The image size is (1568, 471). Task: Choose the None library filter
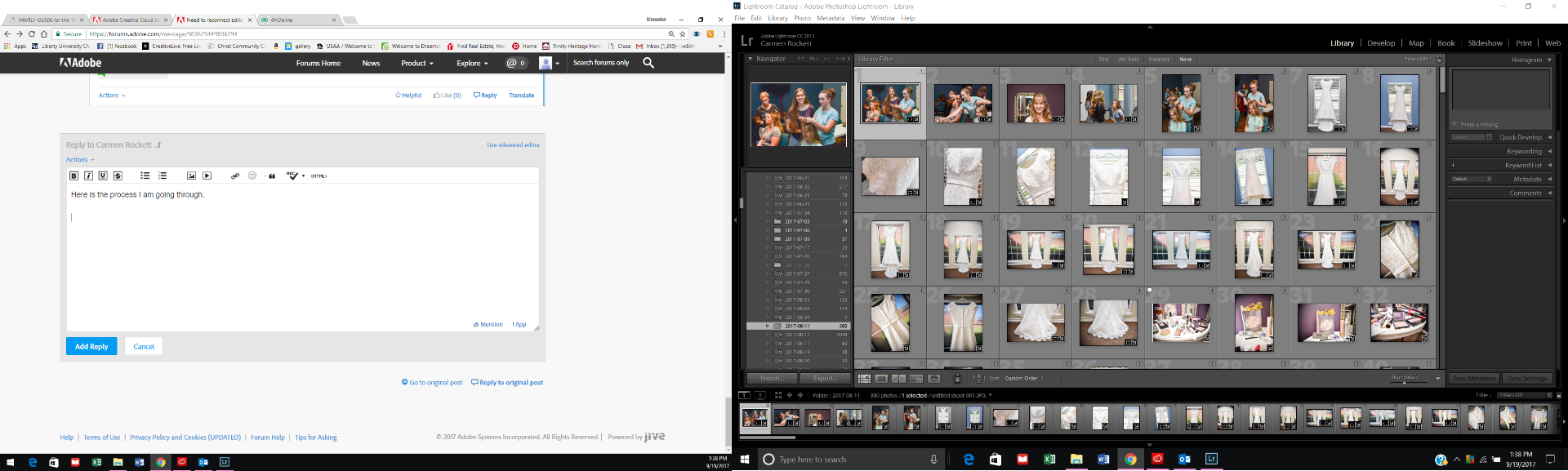tap(1186, 60)
